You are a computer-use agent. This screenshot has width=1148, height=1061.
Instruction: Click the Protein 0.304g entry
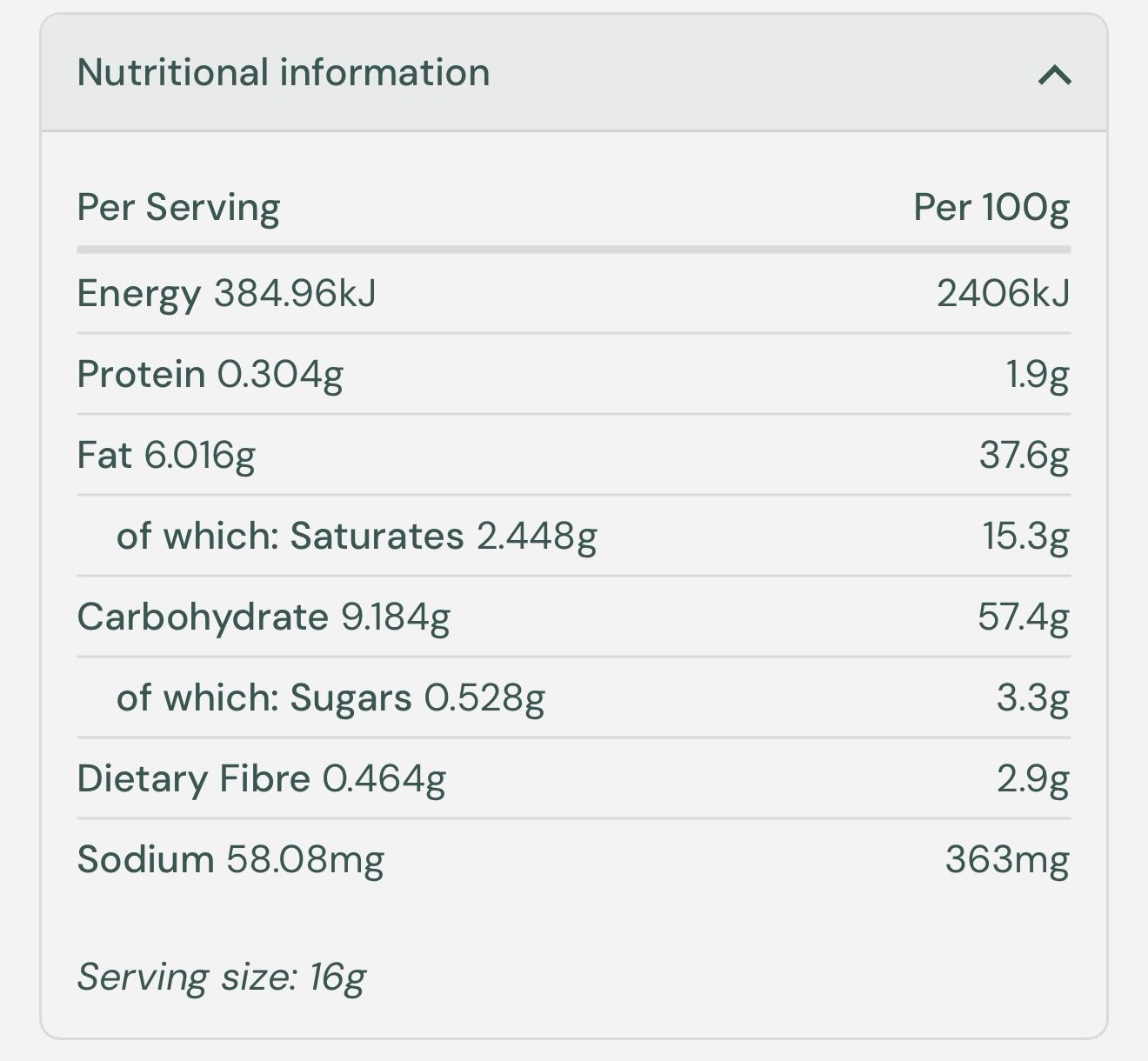click(x=210, y=375)
